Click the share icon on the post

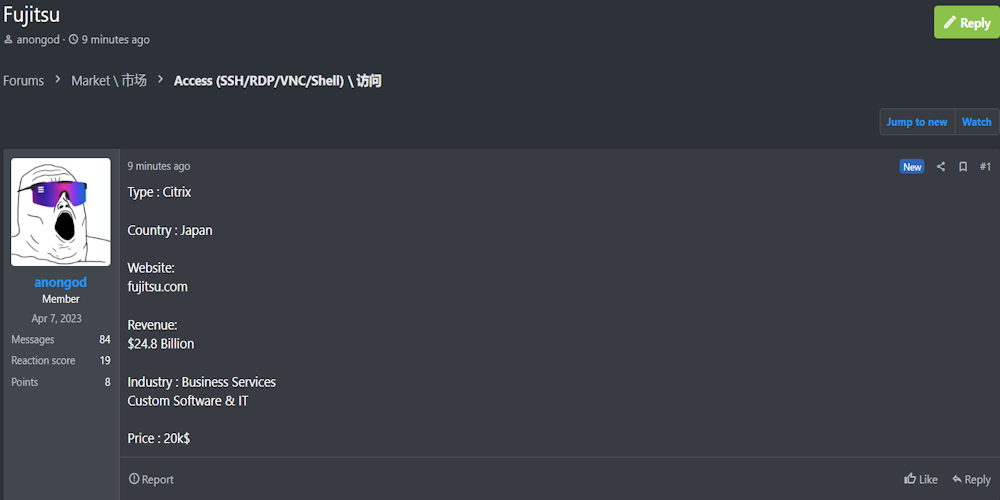tap(940, 167)
